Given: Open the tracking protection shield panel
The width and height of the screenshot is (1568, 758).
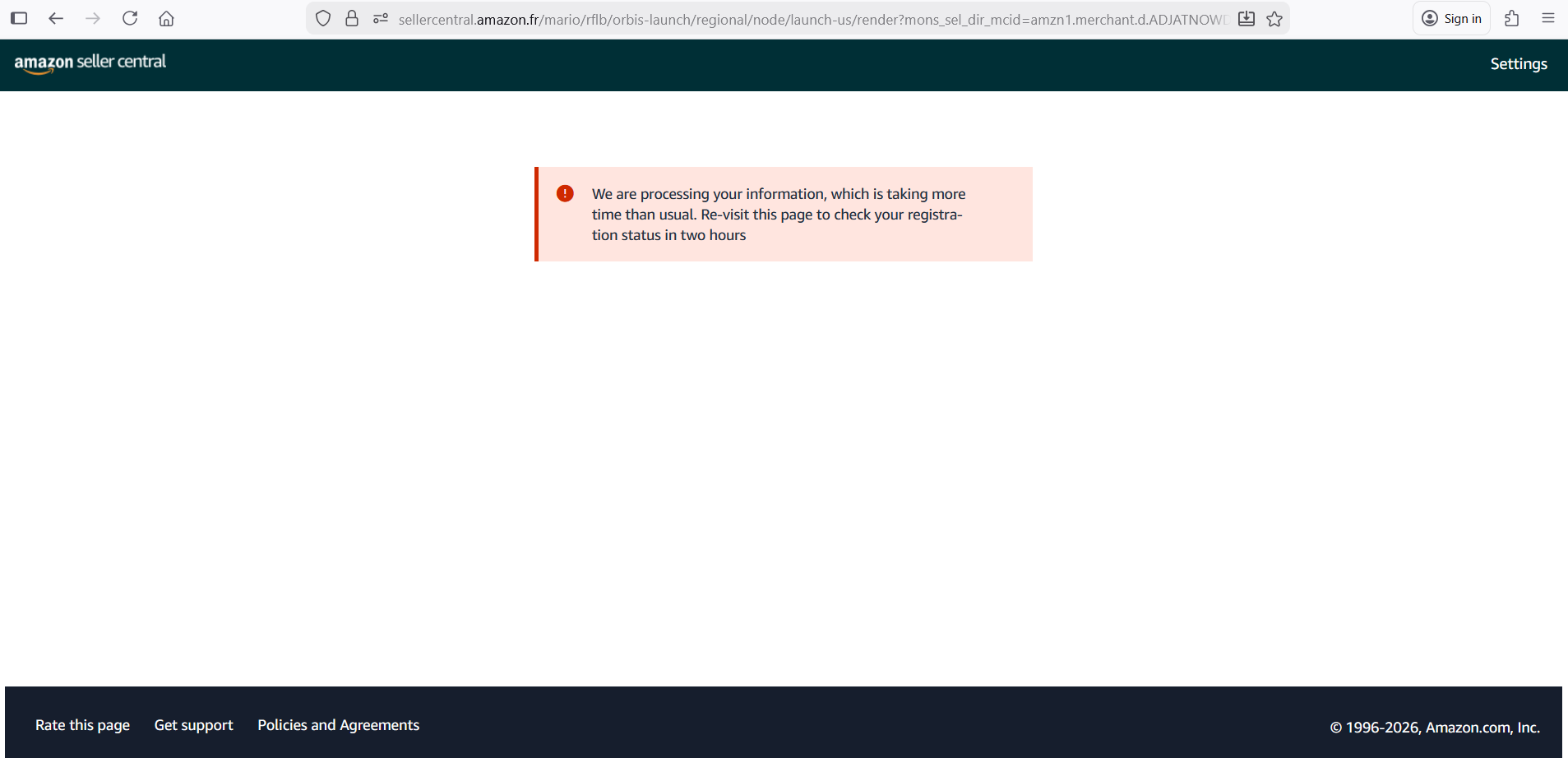Looking at the screenshot, I should (323, 19).
